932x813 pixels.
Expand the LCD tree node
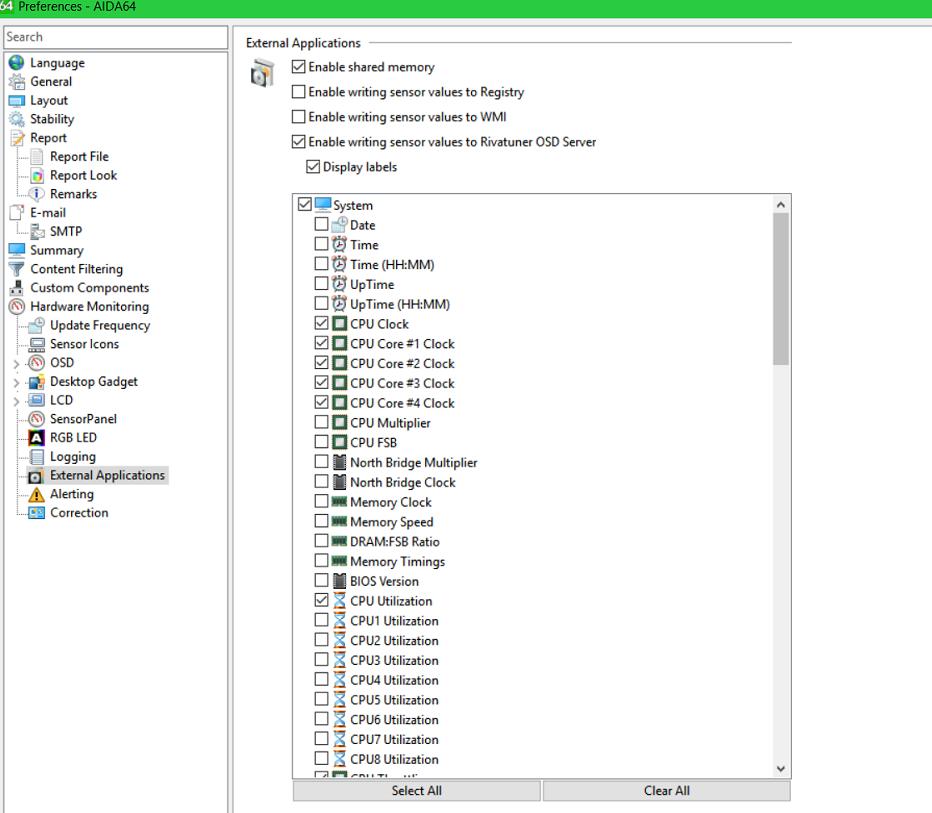click(17, 401)
